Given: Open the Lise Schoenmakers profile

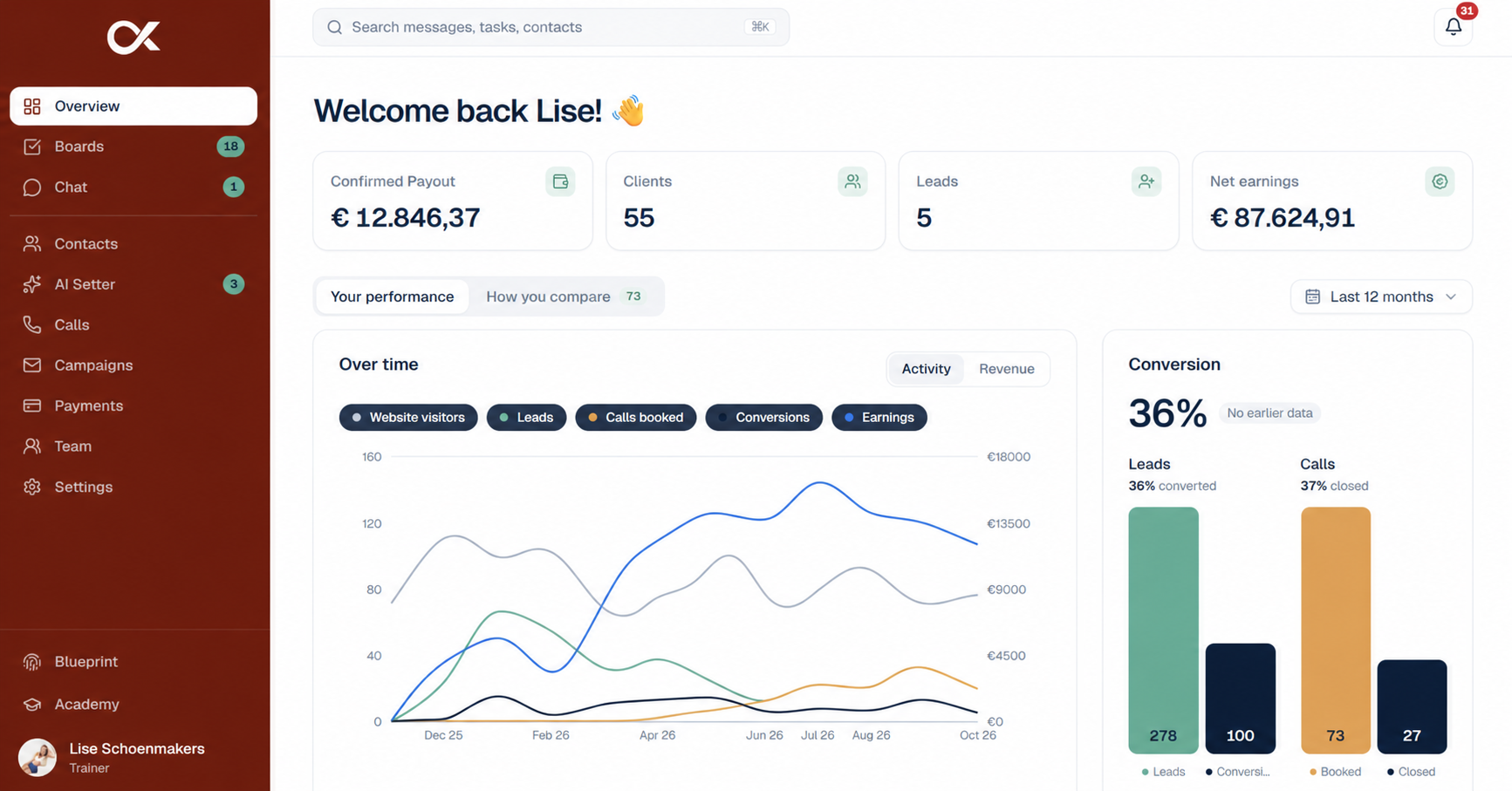Looking at the screenshot, I should coord(133,757).
